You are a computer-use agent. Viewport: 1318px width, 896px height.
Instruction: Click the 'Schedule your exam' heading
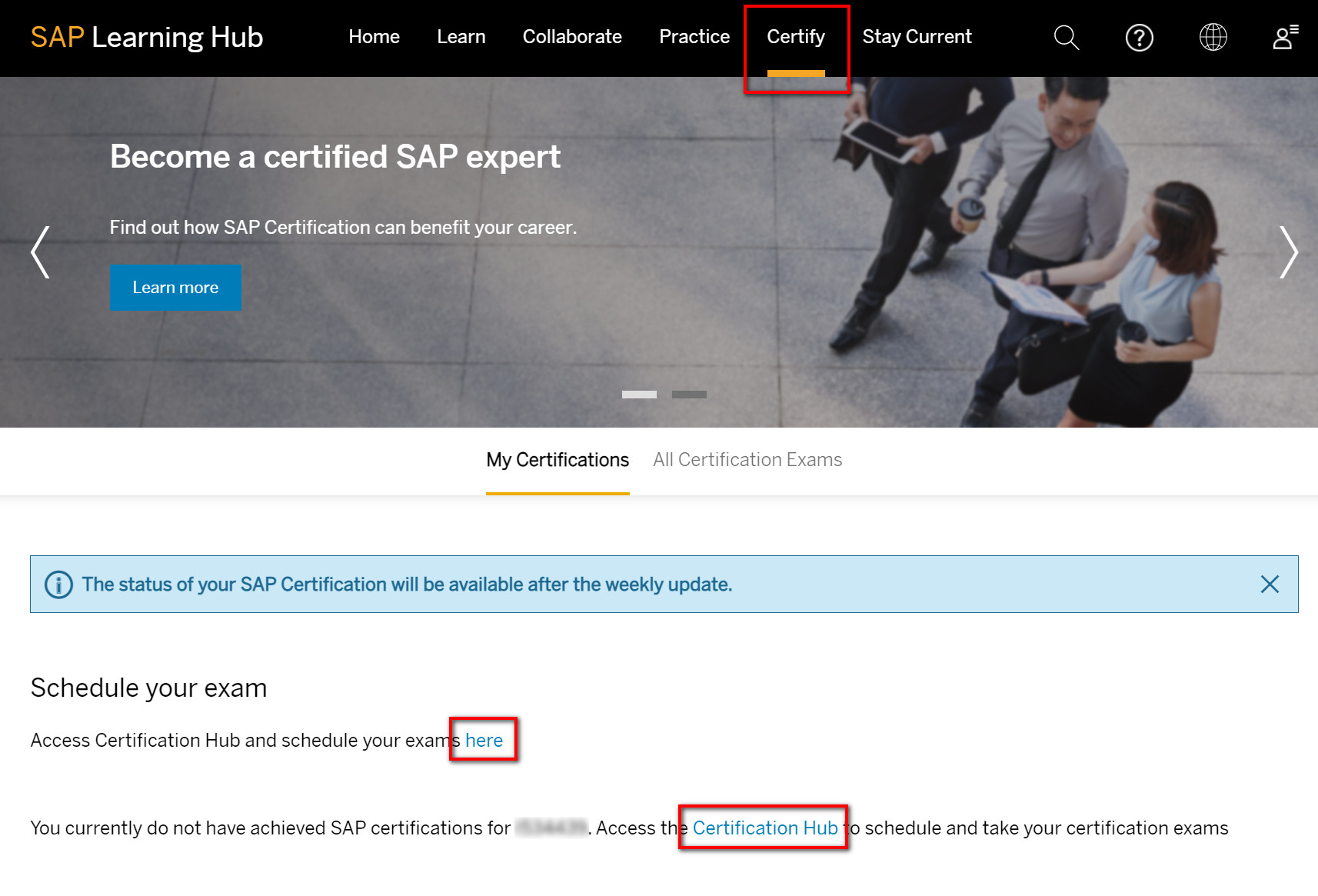coord(148,688)
